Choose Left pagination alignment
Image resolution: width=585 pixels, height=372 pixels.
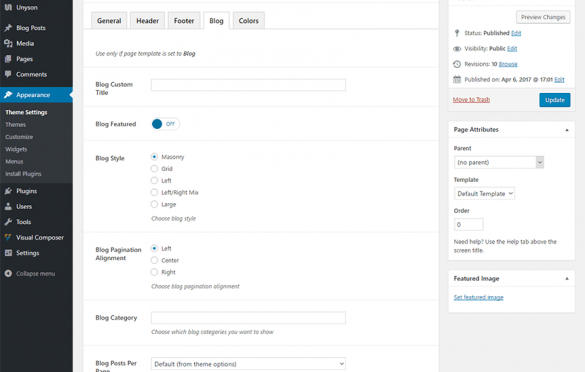click(x=154, y=248)
